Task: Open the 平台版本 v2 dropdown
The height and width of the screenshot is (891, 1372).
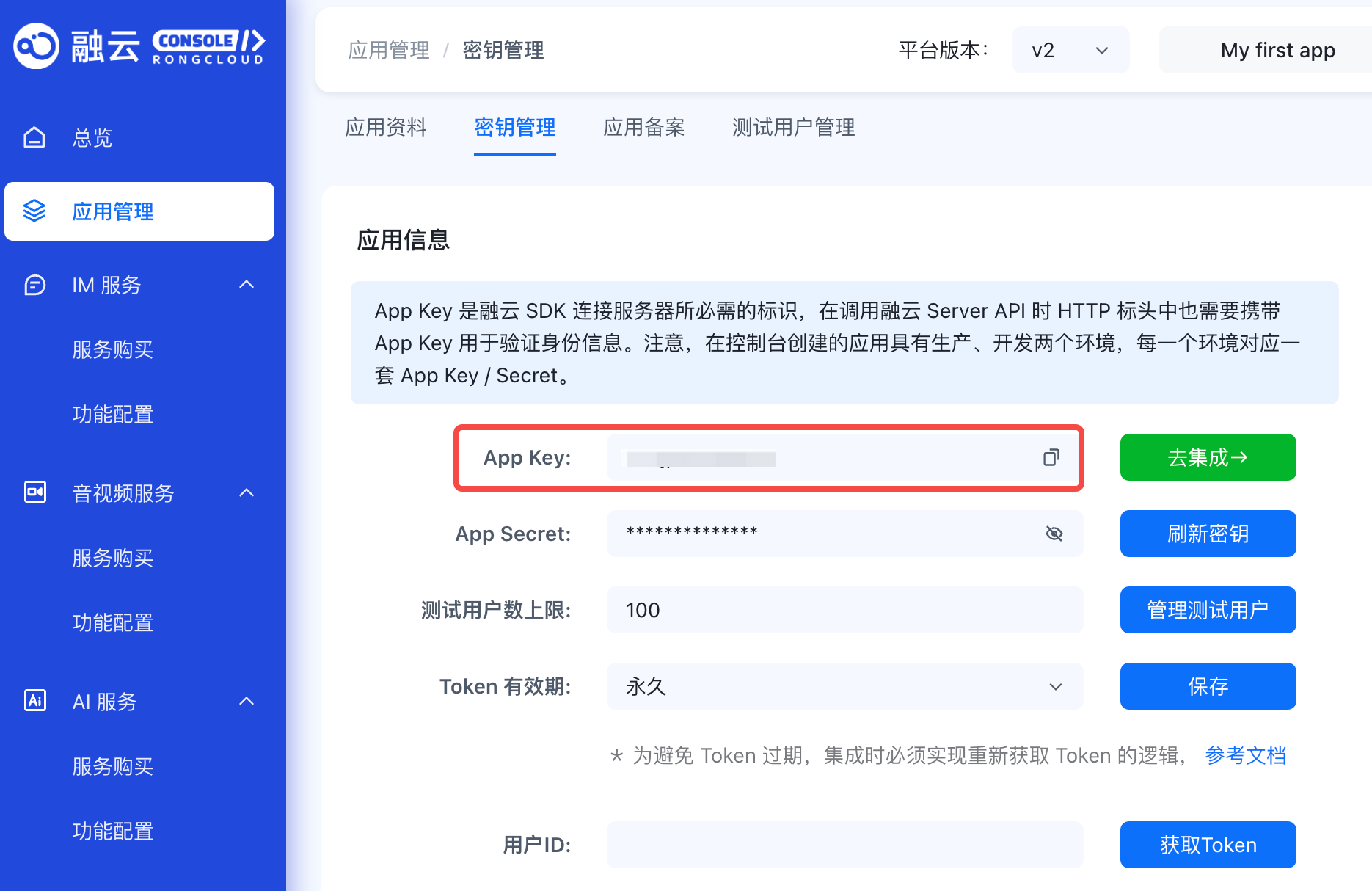Action: (x=1070, y=50)
